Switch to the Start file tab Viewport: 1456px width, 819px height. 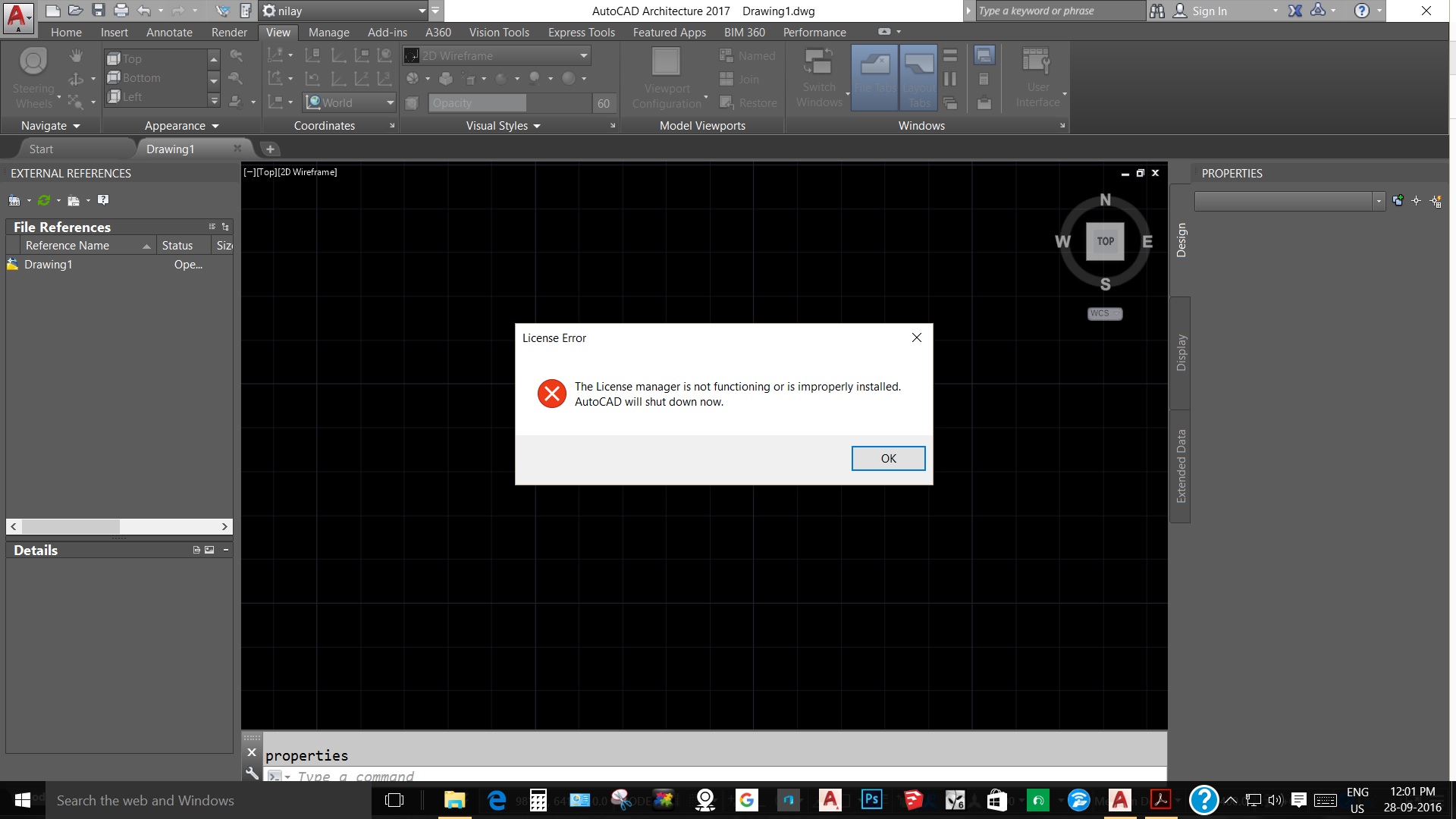pyautogui.click(x=42, y=149)
